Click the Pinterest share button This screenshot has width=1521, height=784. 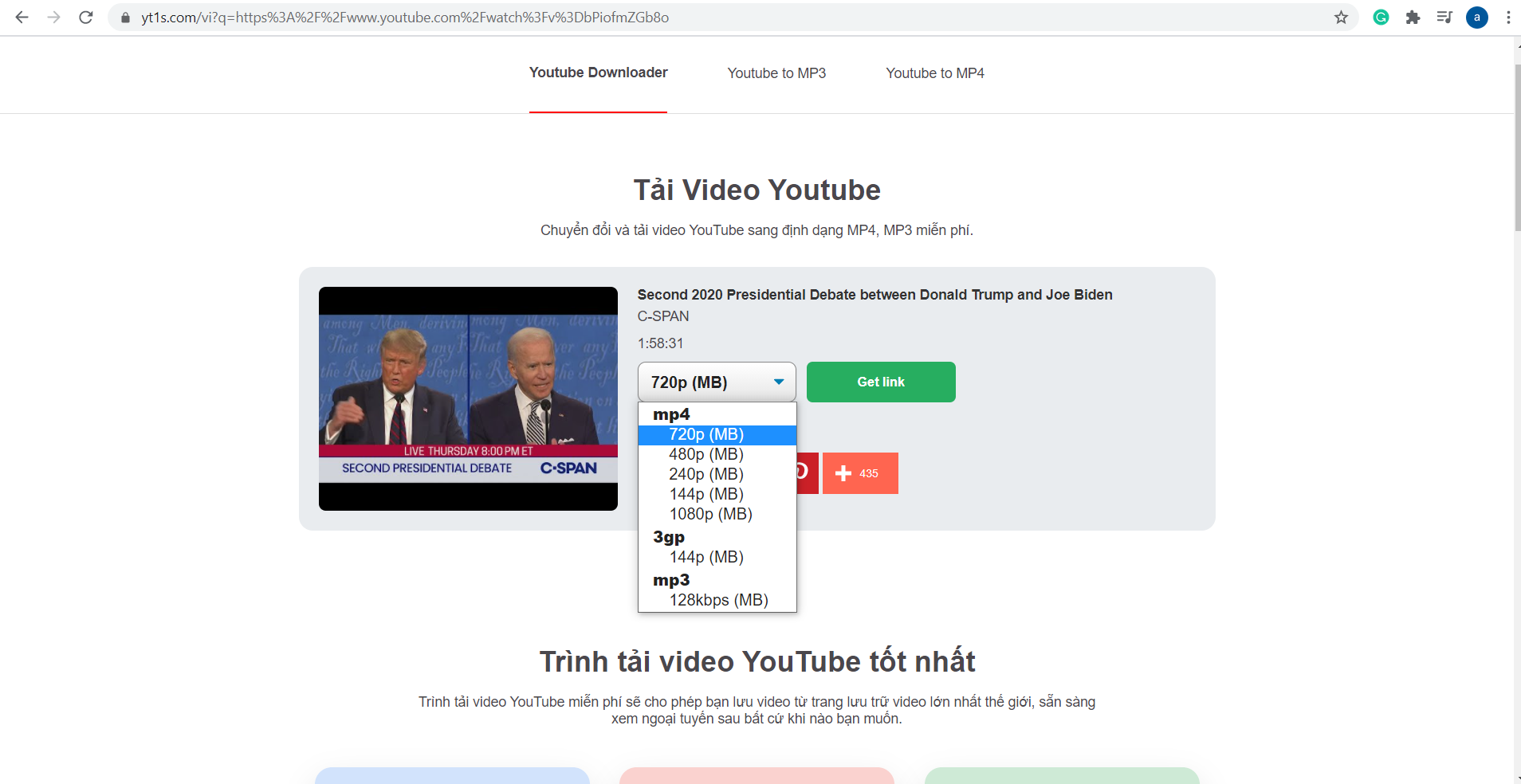point(807,473)
